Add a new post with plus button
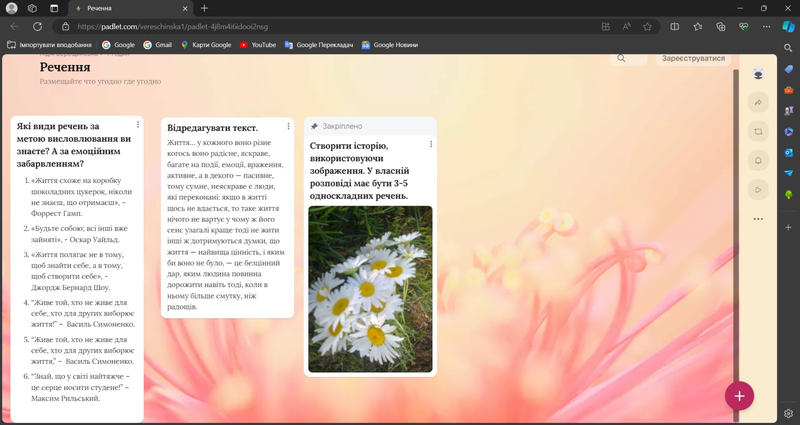Screen dimensions: 800x425 click(739, 396)
